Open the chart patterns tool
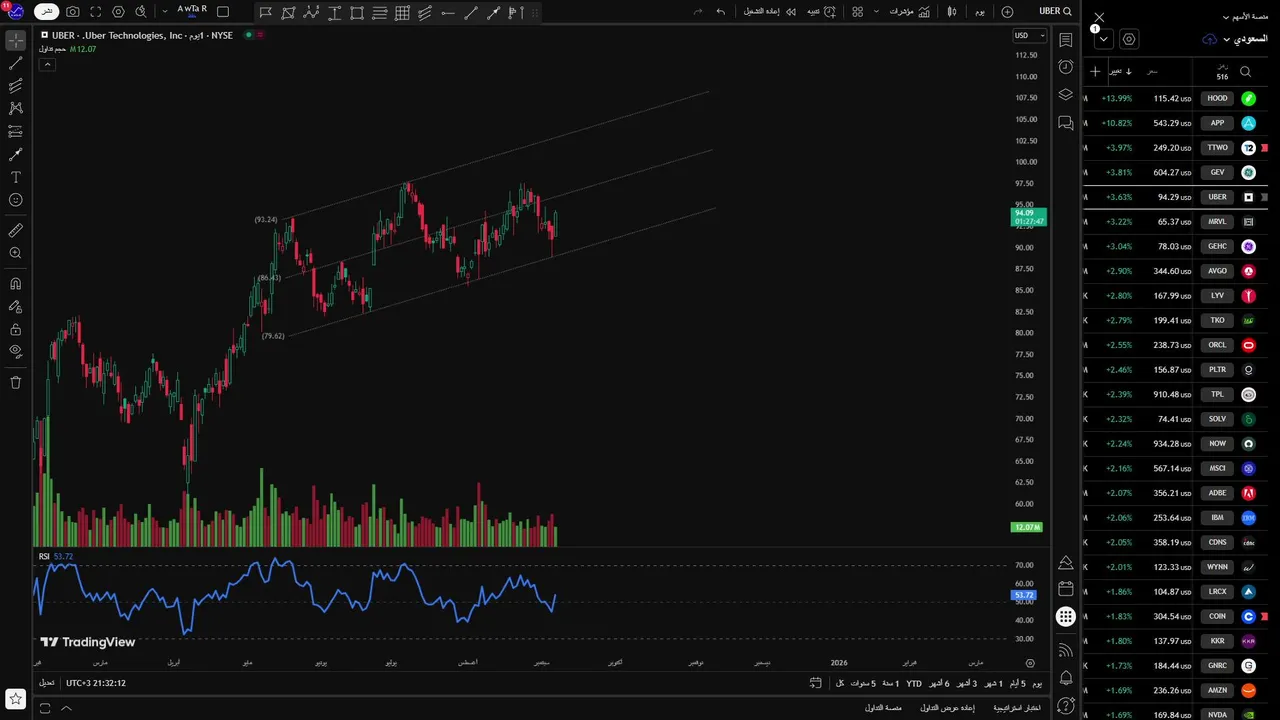This screenshot has width=1280, height=720. click(x=16, y=108)
